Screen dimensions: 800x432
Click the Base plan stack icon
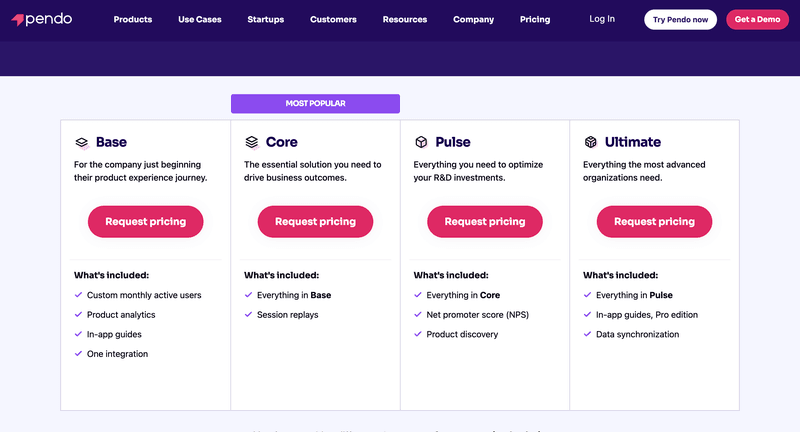point(82,143)
